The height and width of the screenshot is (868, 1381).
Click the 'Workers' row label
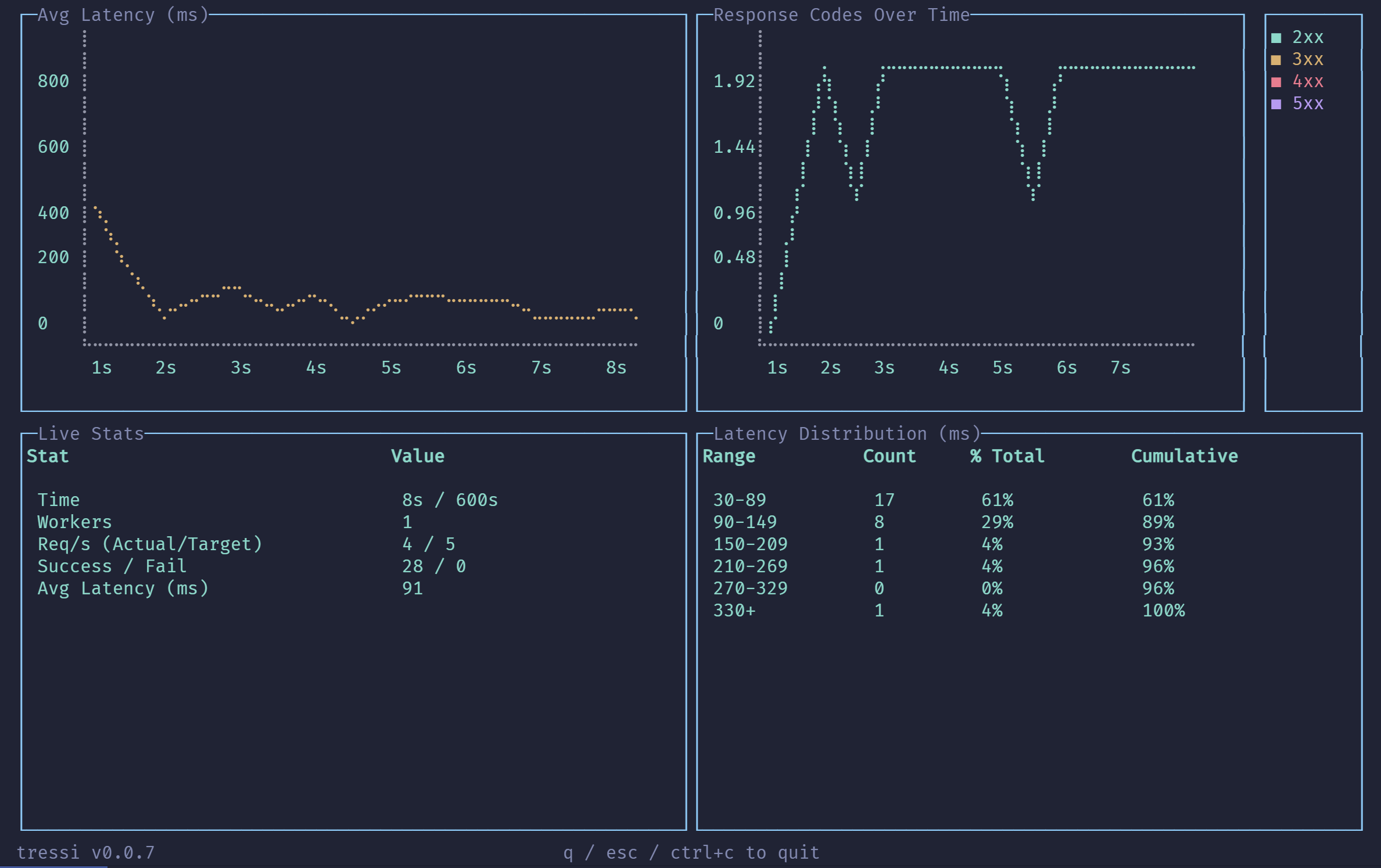(75, 522)
